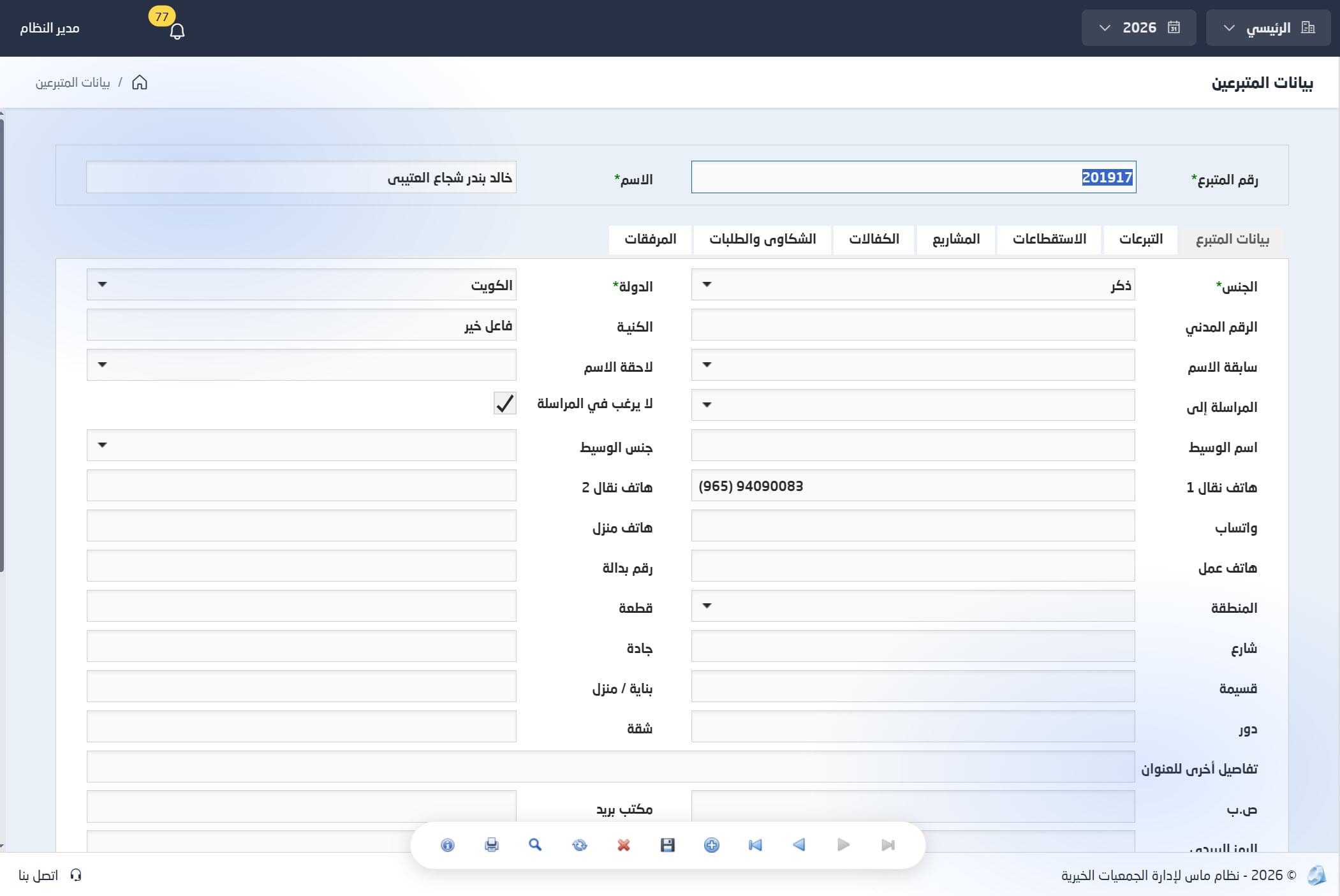Click the اتصل بنا link
The width and height of the screenshot is (1340, 896).
(38, 875)
